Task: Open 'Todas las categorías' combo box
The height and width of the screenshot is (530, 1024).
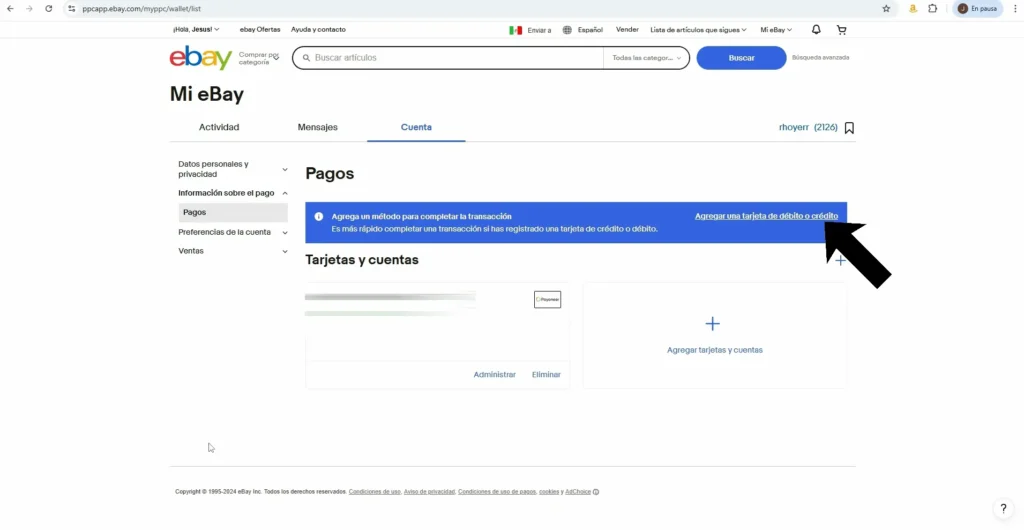Action: (646, 58)
